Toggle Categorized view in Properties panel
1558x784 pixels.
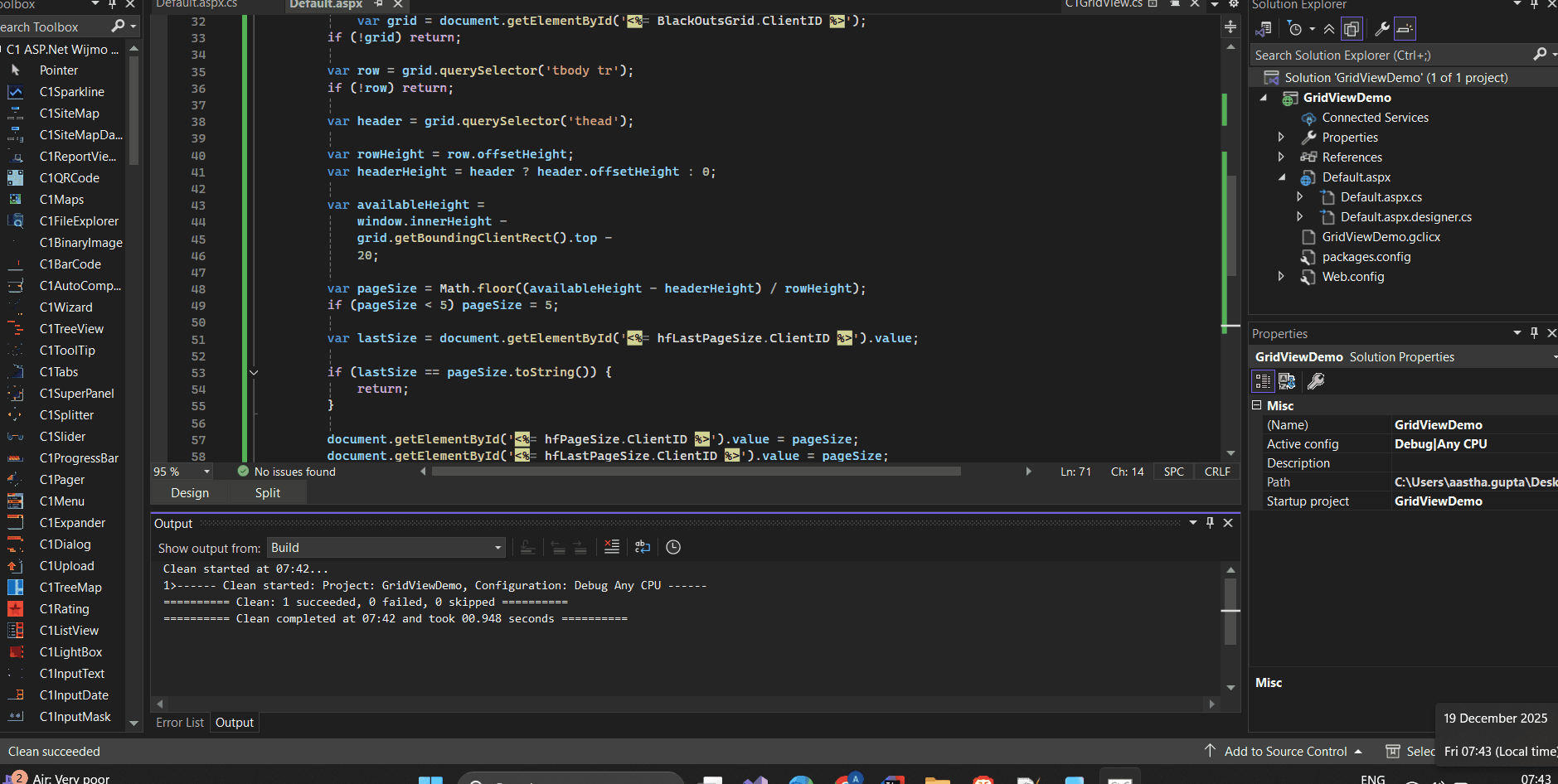1262,381
